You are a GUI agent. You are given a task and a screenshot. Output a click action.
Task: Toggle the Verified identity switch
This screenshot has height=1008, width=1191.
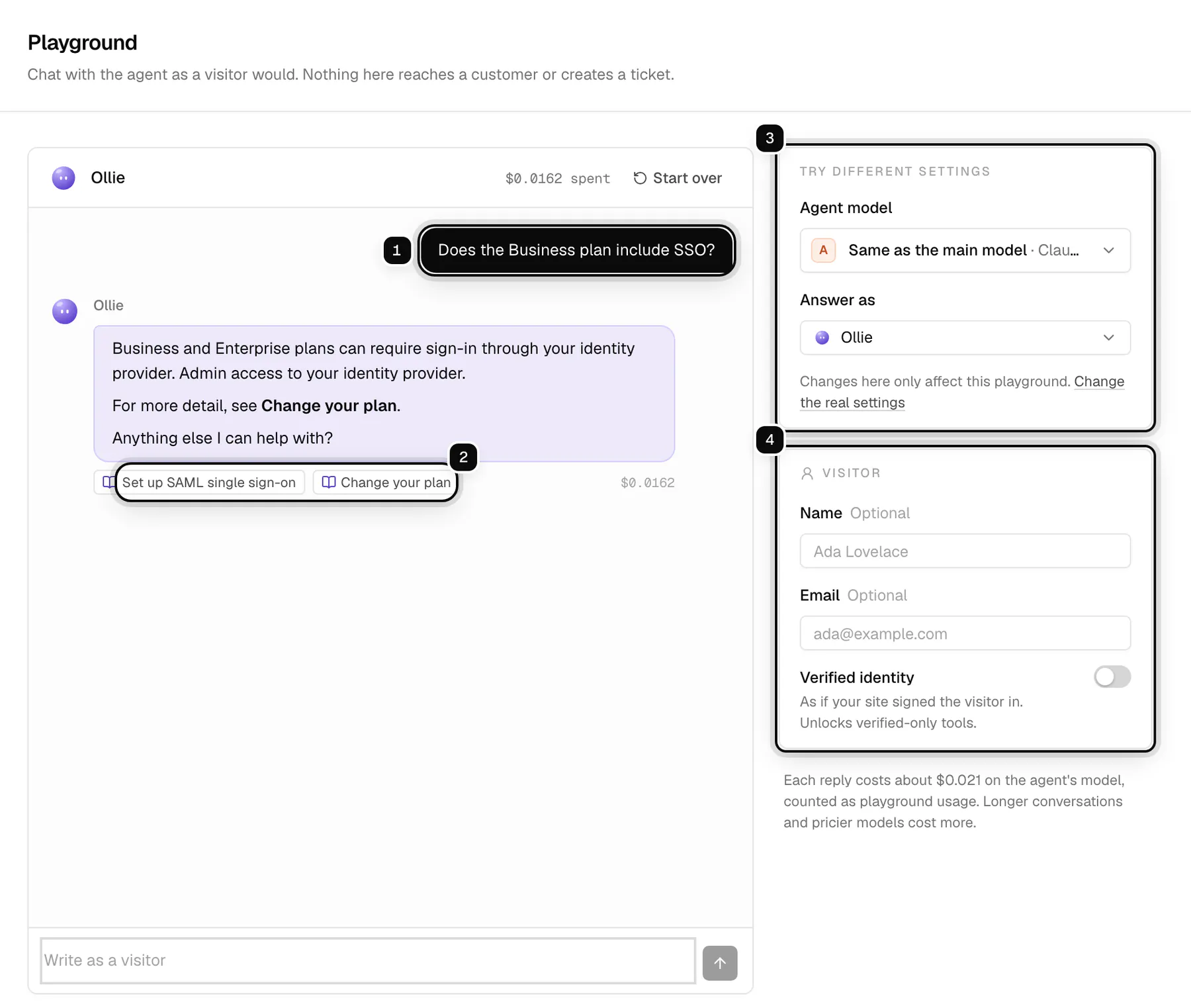tap(1112, 676)
